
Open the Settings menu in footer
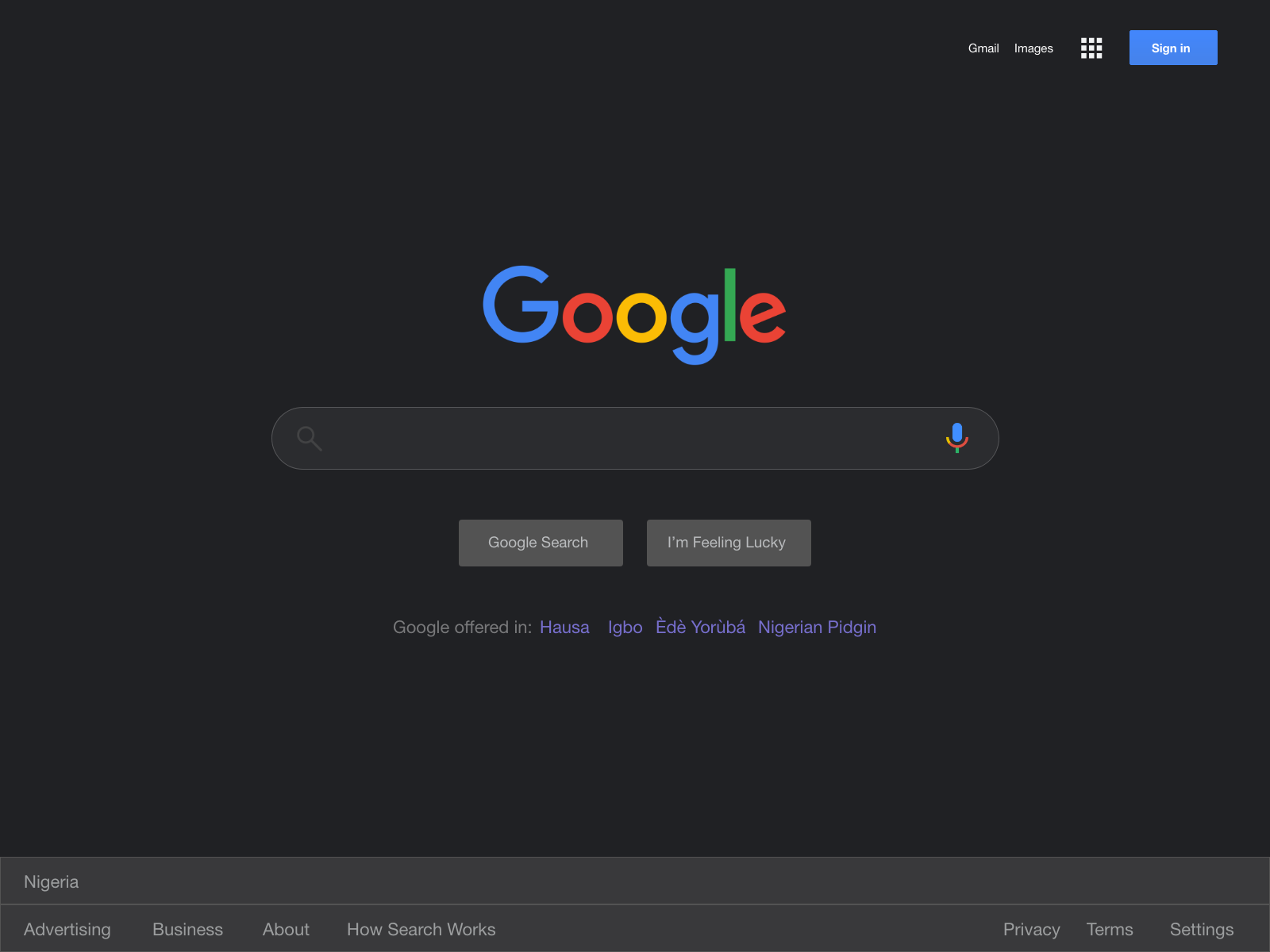point(1202,930)
